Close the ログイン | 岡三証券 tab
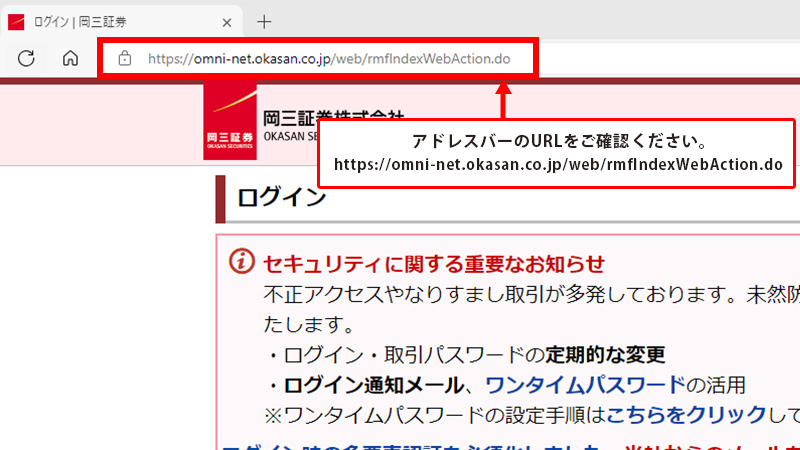 pyautogui.click(x=226, y=21)
